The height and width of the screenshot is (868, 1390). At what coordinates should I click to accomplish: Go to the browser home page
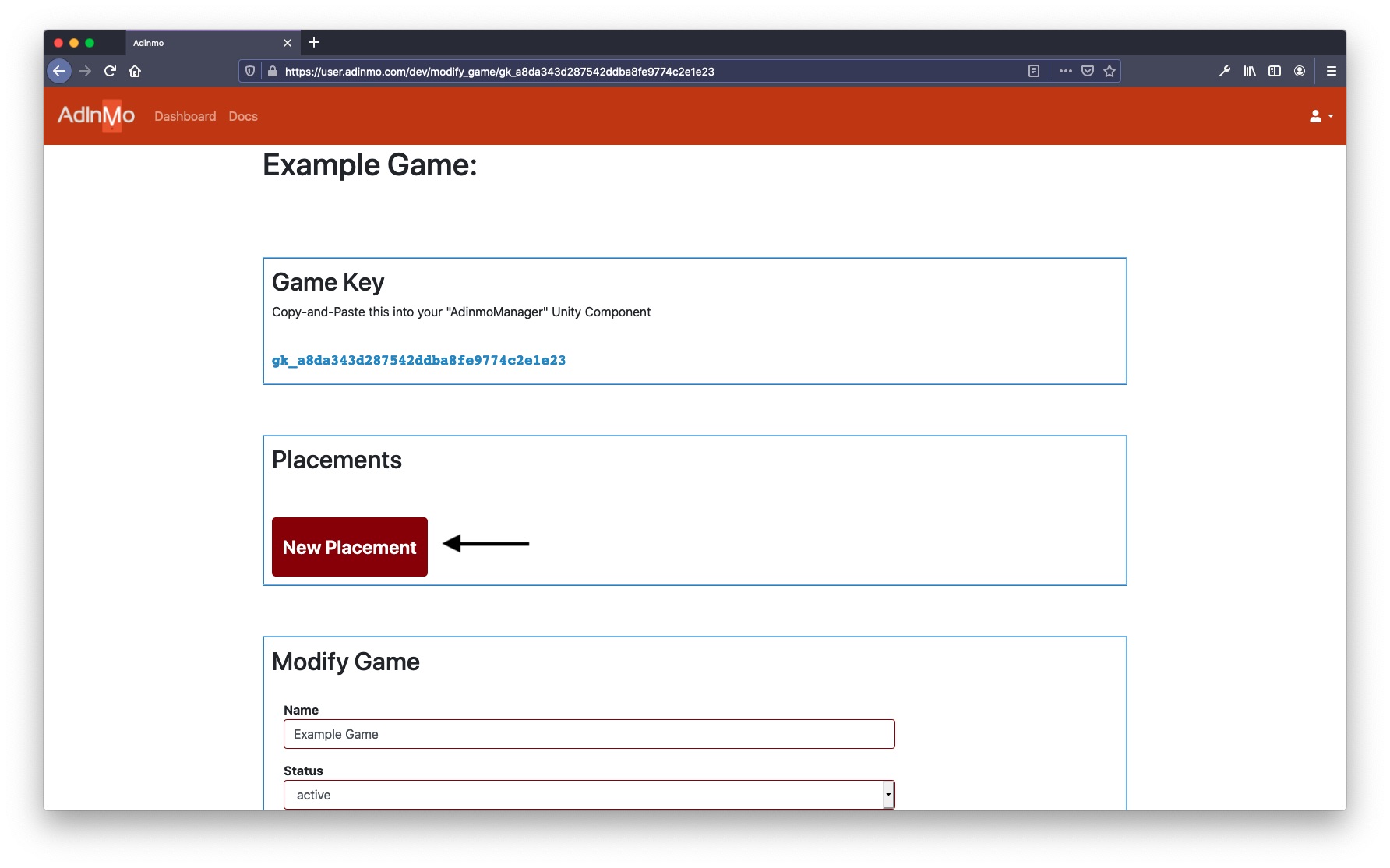point(135,71)
